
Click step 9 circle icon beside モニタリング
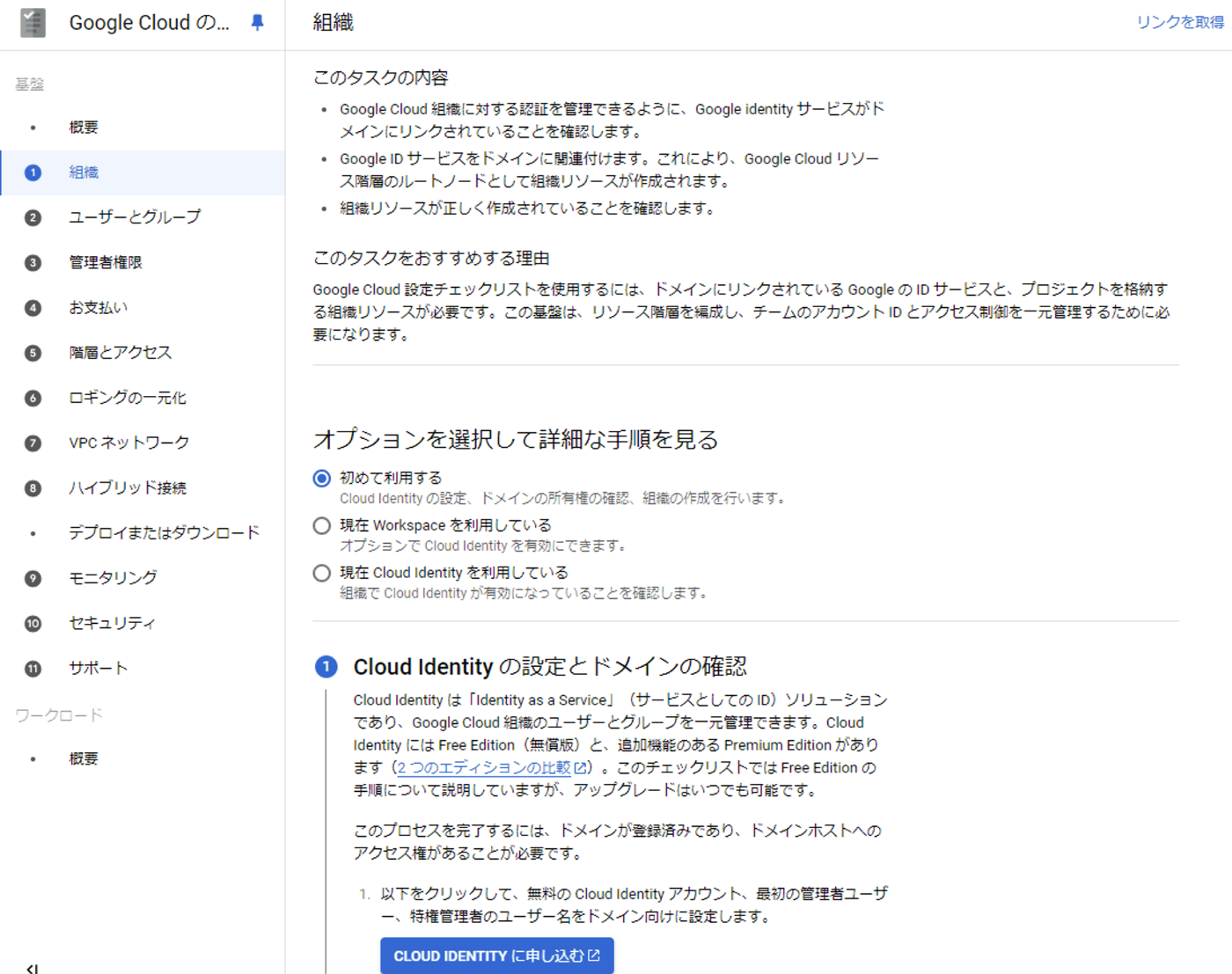[x=33, y=578]
